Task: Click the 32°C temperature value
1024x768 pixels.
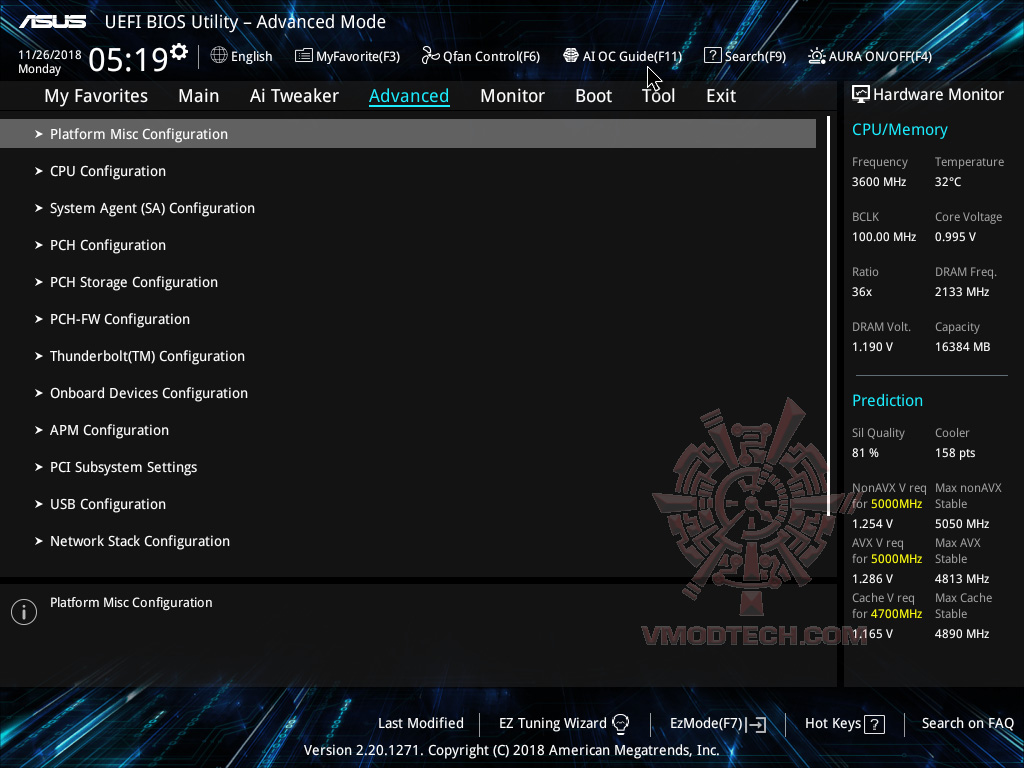Action: [948, 182]
